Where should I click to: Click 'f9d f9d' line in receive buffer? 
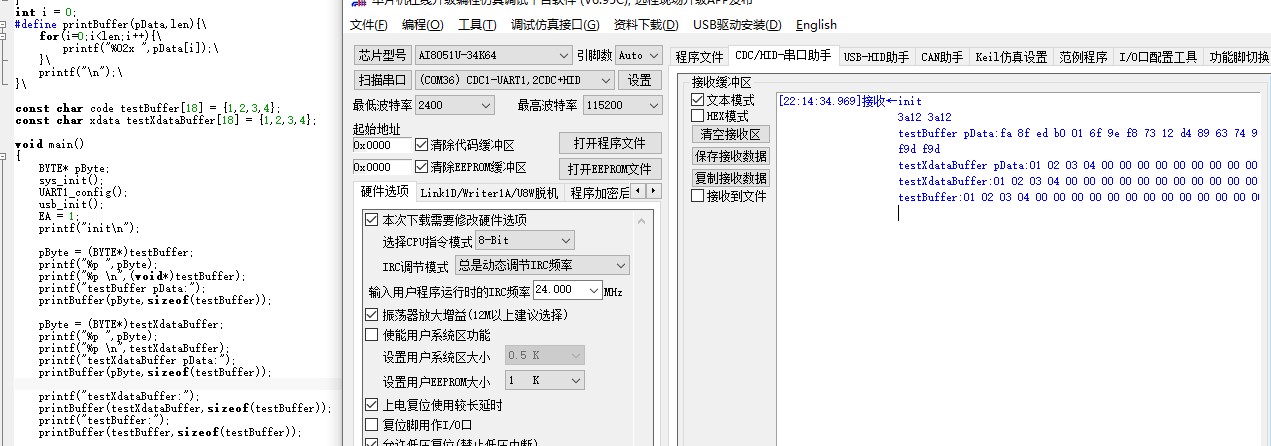(918, 149)
